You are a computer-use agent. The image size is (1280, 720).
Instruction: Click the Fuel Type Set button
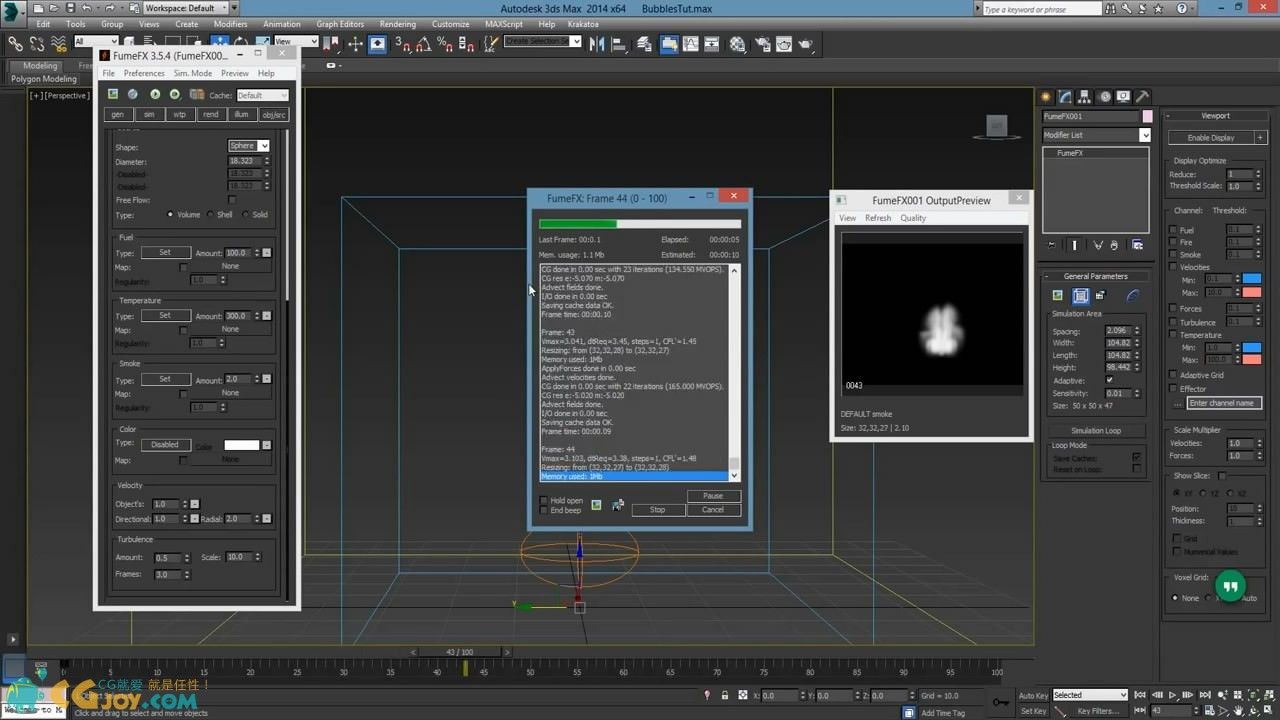click(x=165, y=253)
